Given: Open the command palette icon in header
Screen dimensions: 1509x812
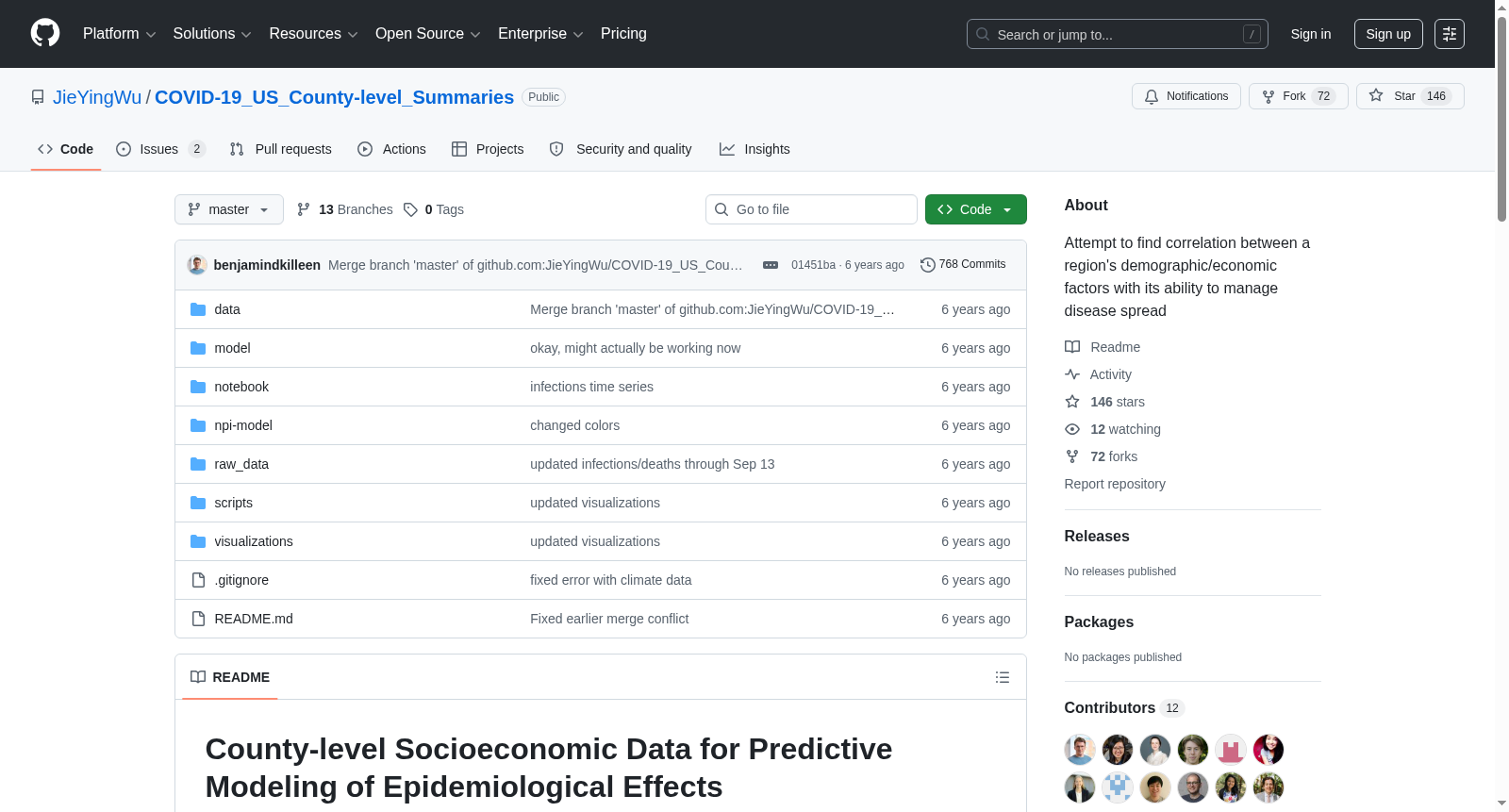Looking at the screenshot, I should pyautogui.click(x=1450, y=34).
